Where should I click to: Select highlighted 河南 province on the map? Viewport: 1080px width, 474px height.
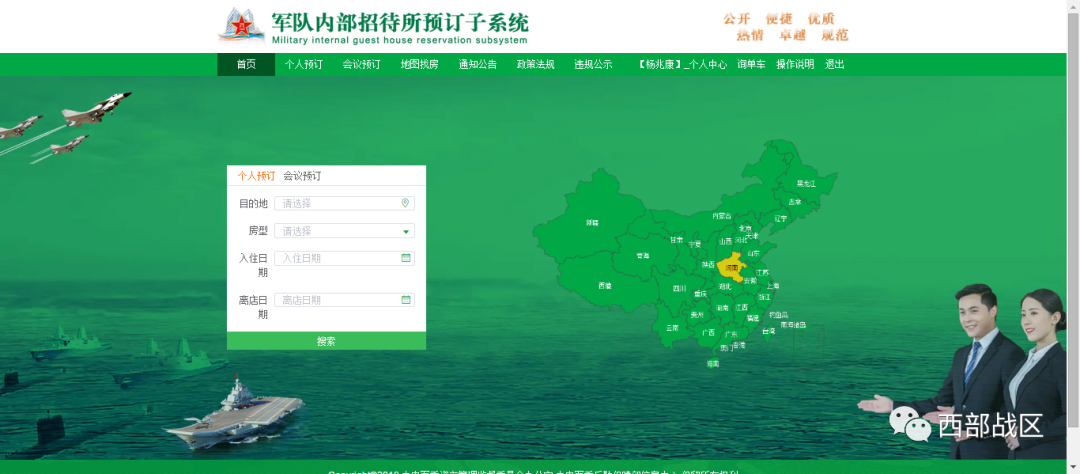[x=732, y=267]
